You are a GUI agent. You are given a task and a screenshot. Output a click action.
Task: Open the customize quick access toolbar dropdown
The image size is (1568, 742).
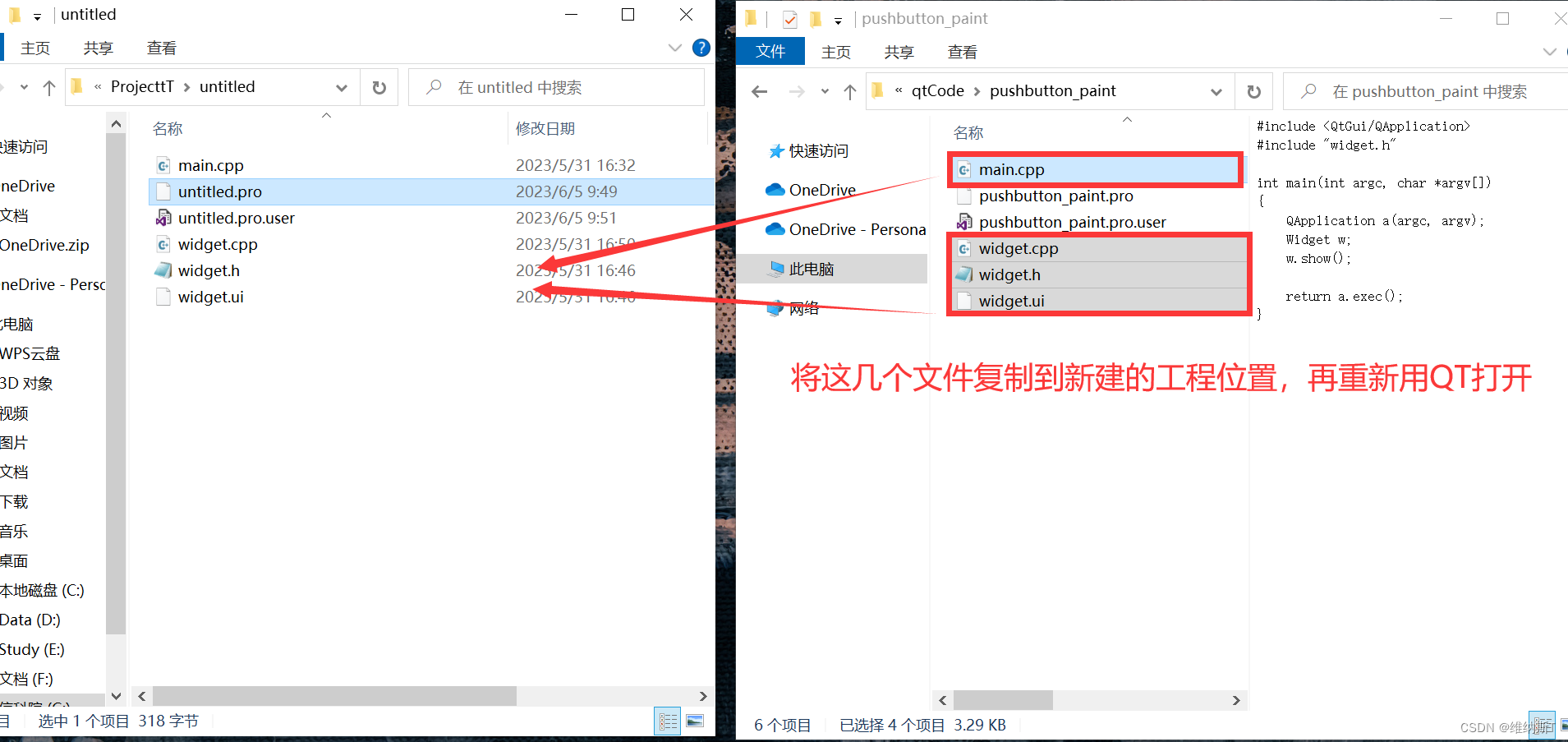point(838,19)
